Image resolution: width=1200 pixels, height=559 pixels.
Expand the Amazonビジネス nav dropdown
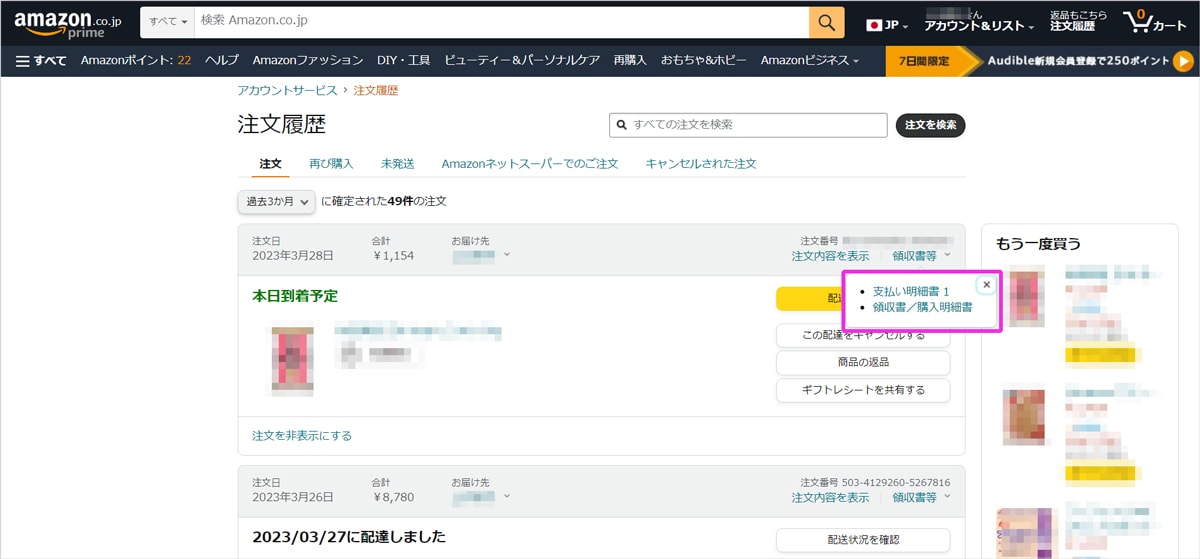tap(809, 60)
